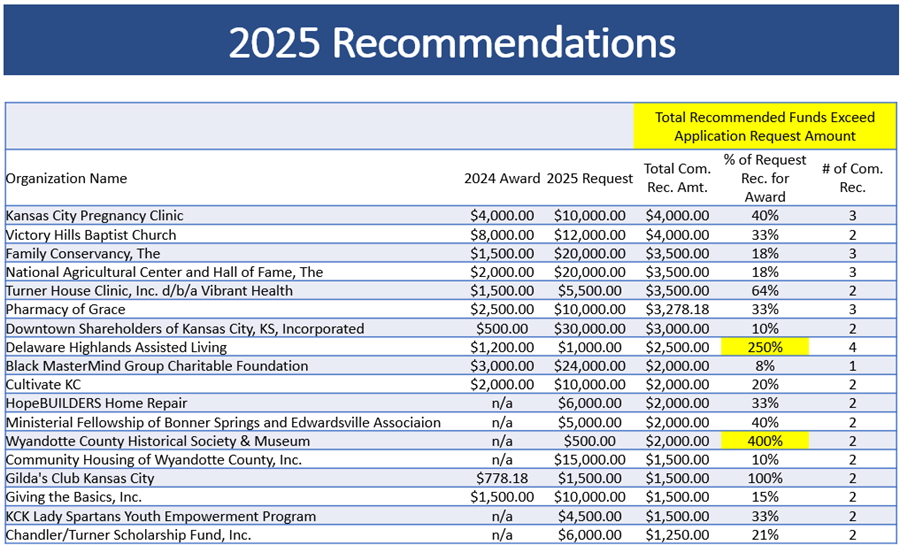
Task: Select the 100% value for Gilda's Club
Action: pyautogui.click(x=765, y=478)
